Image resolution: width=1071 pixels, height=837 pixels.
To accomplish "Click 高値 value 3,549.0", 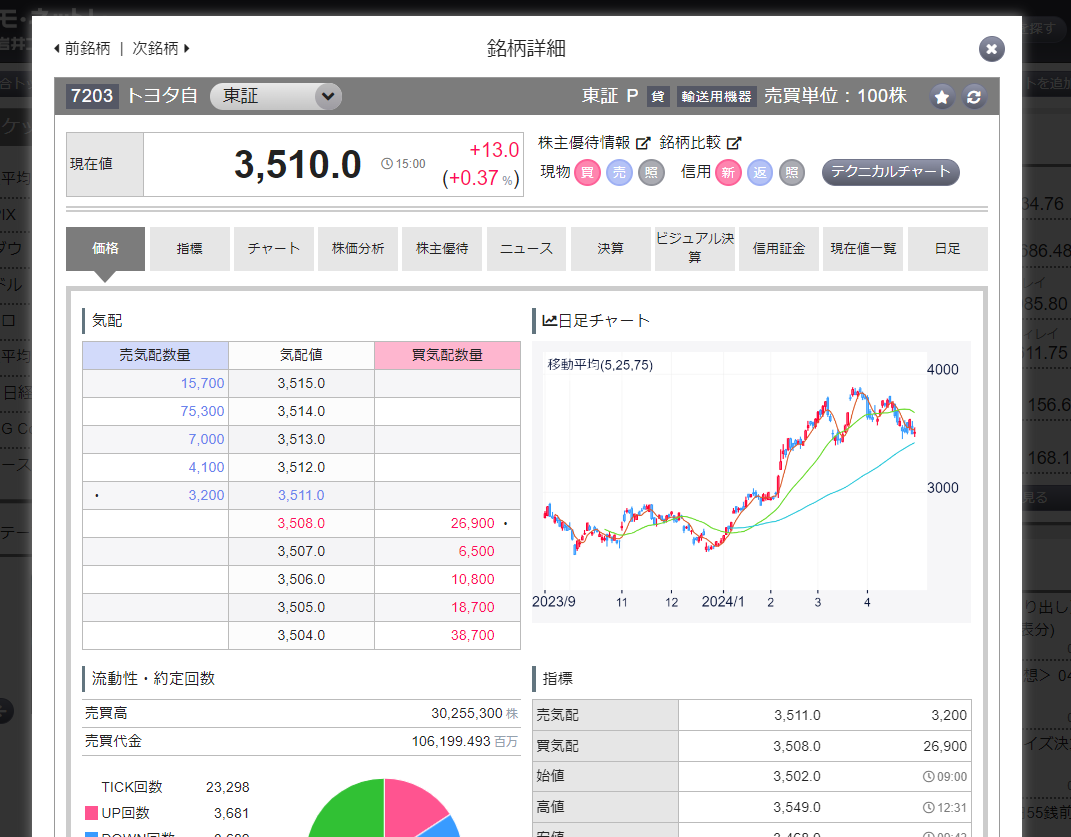I will pyautogui.click(x=797, y=808).
